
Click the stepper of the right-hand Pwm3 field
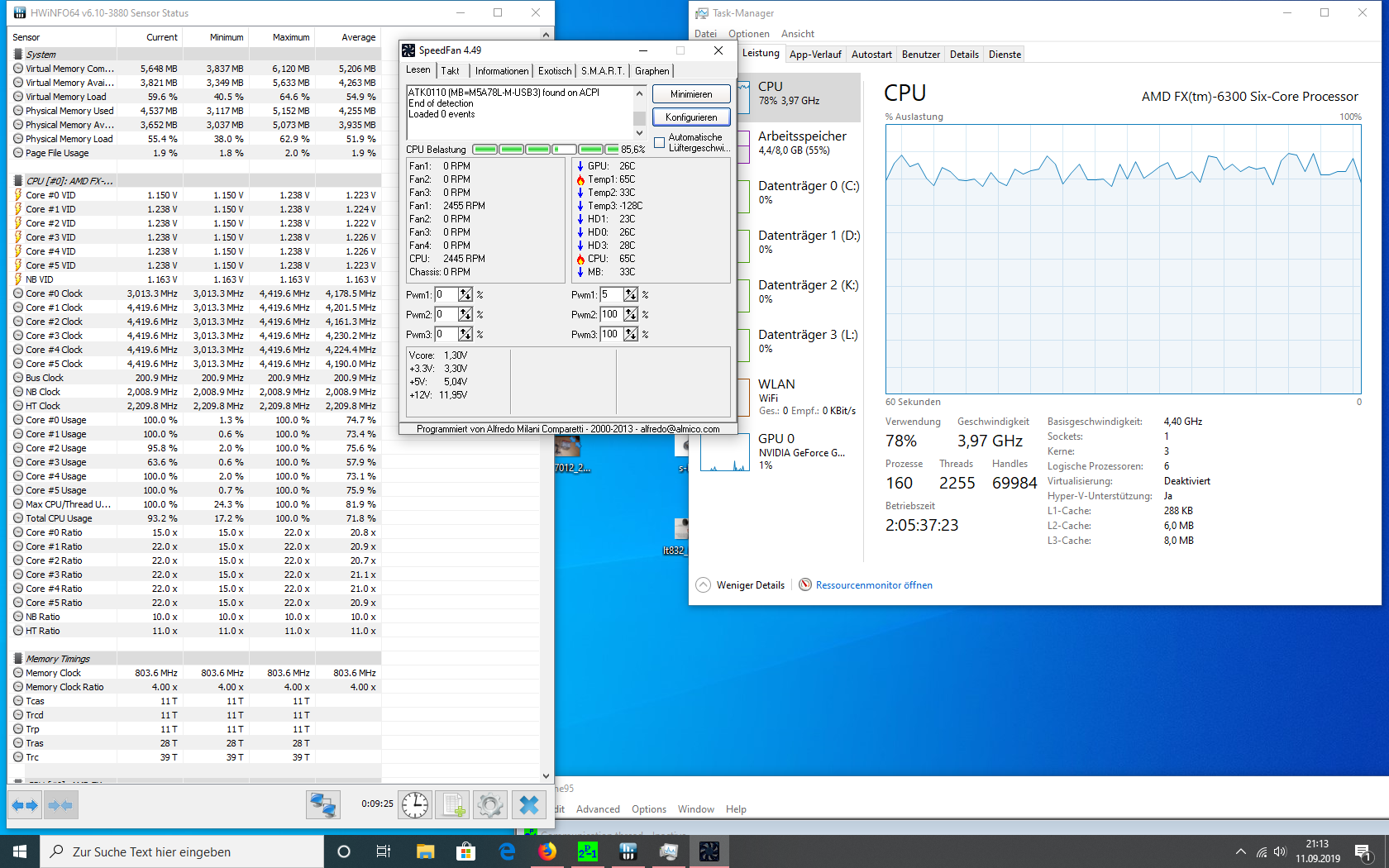(631, 334)
